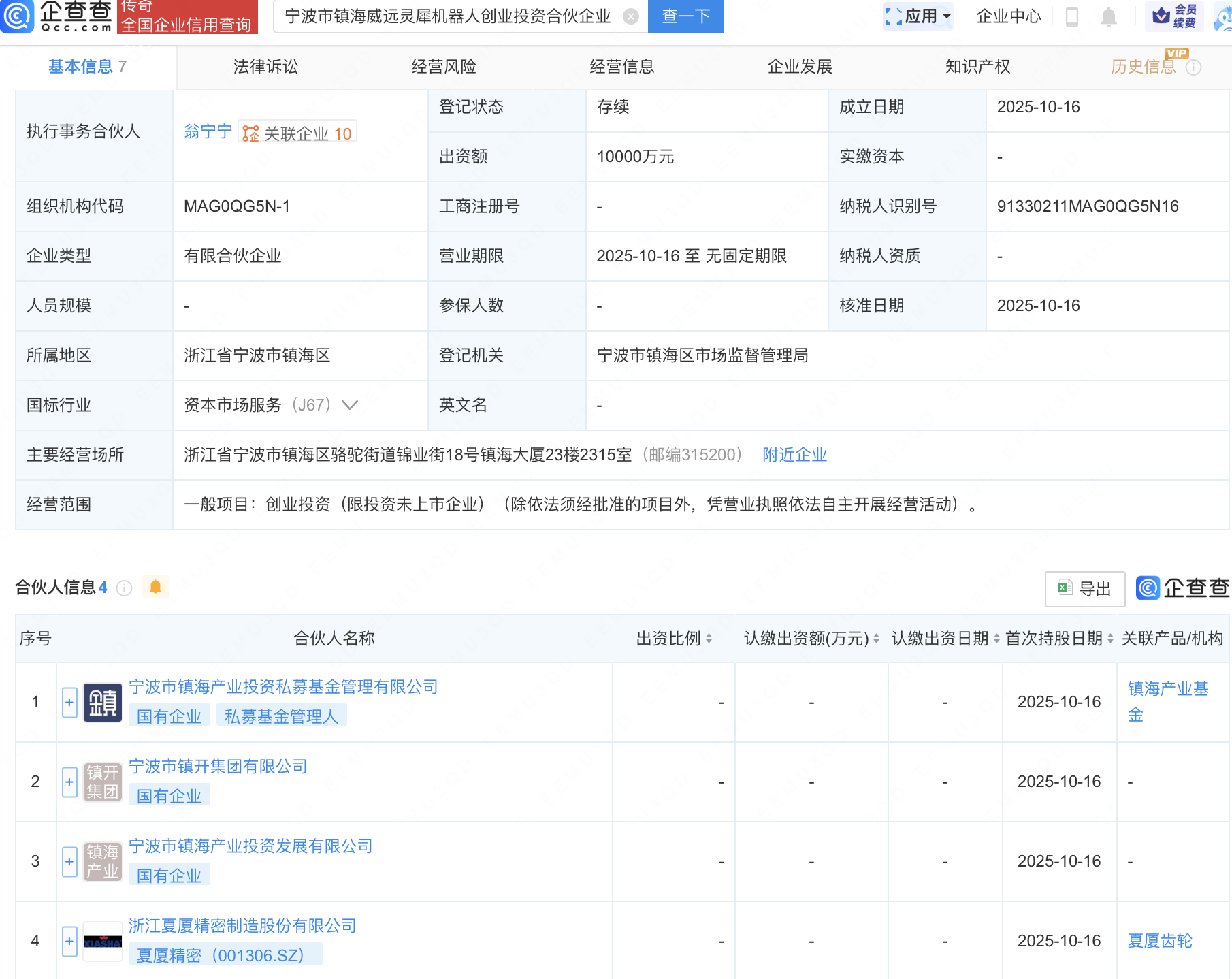This screenshot has width=1232, height=979.
Task: Click the 查一下 search button
Action: coord(685,16)
